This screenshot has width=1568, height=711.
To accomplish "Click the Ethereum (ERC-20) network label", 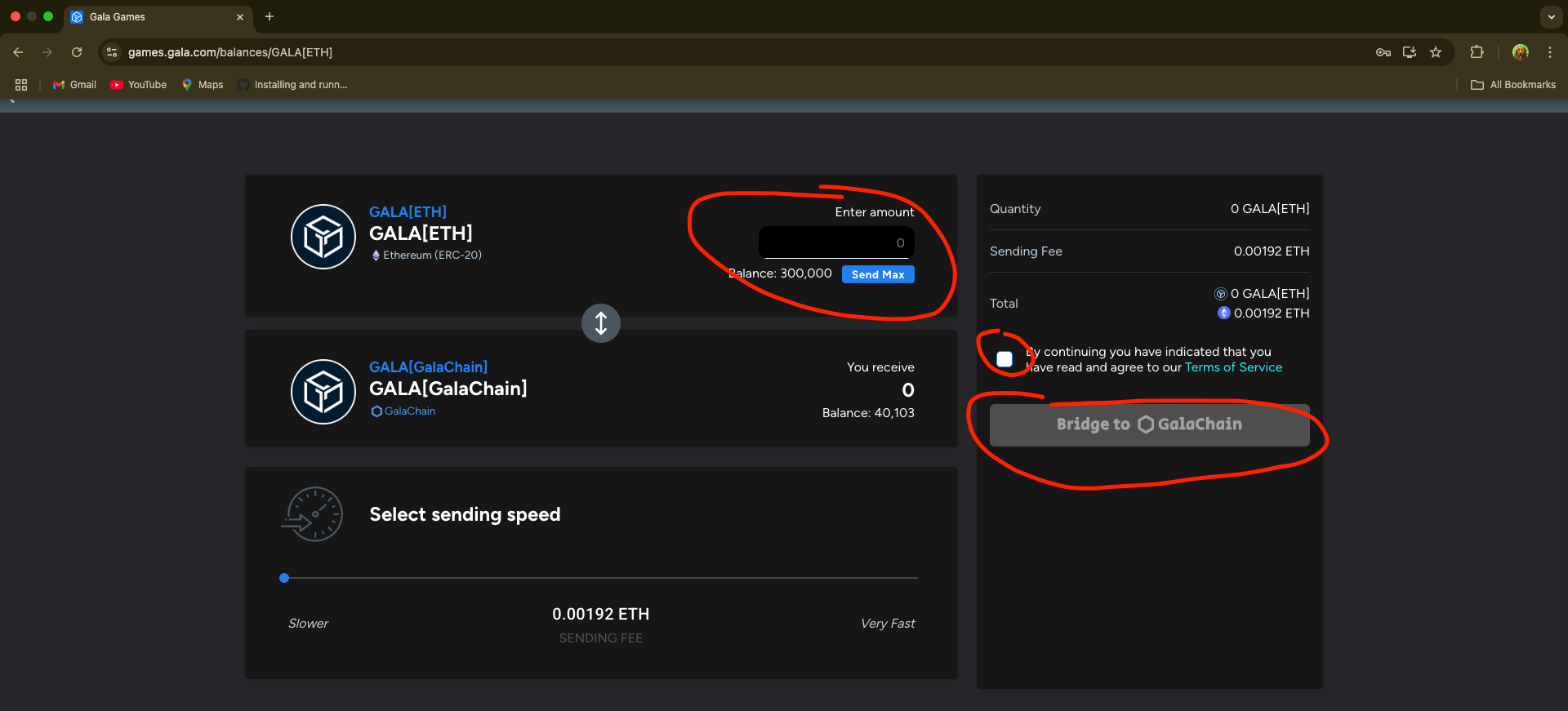I will tap(426, 256).
